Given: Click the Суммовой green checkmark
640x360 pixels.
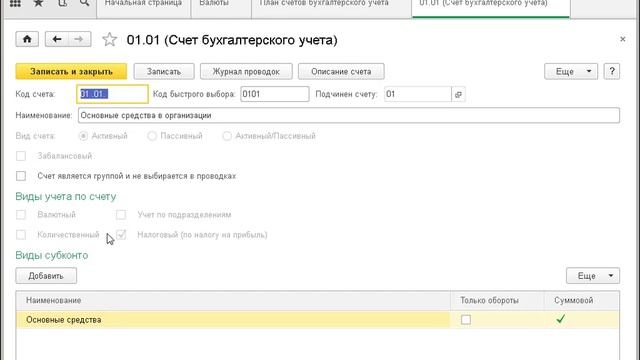Looking at the screenshot, I should 560,319.
